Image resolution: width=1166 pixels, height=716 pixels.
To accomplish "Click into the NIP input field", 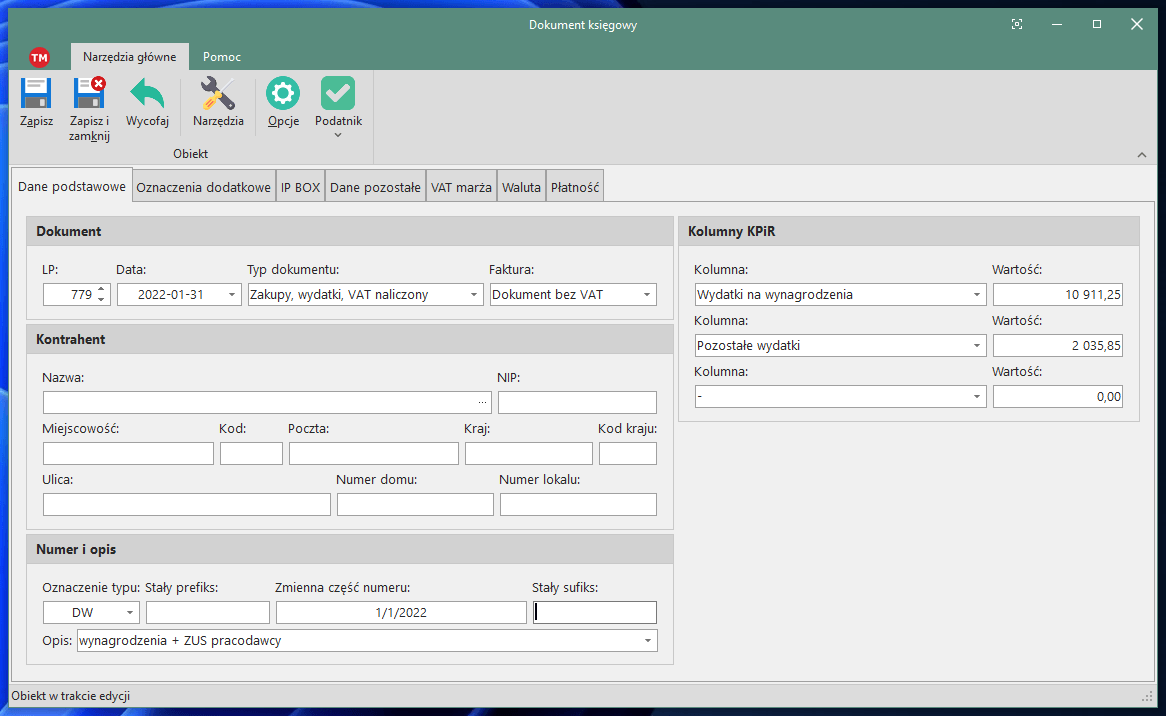I will [x=577, y=403].
